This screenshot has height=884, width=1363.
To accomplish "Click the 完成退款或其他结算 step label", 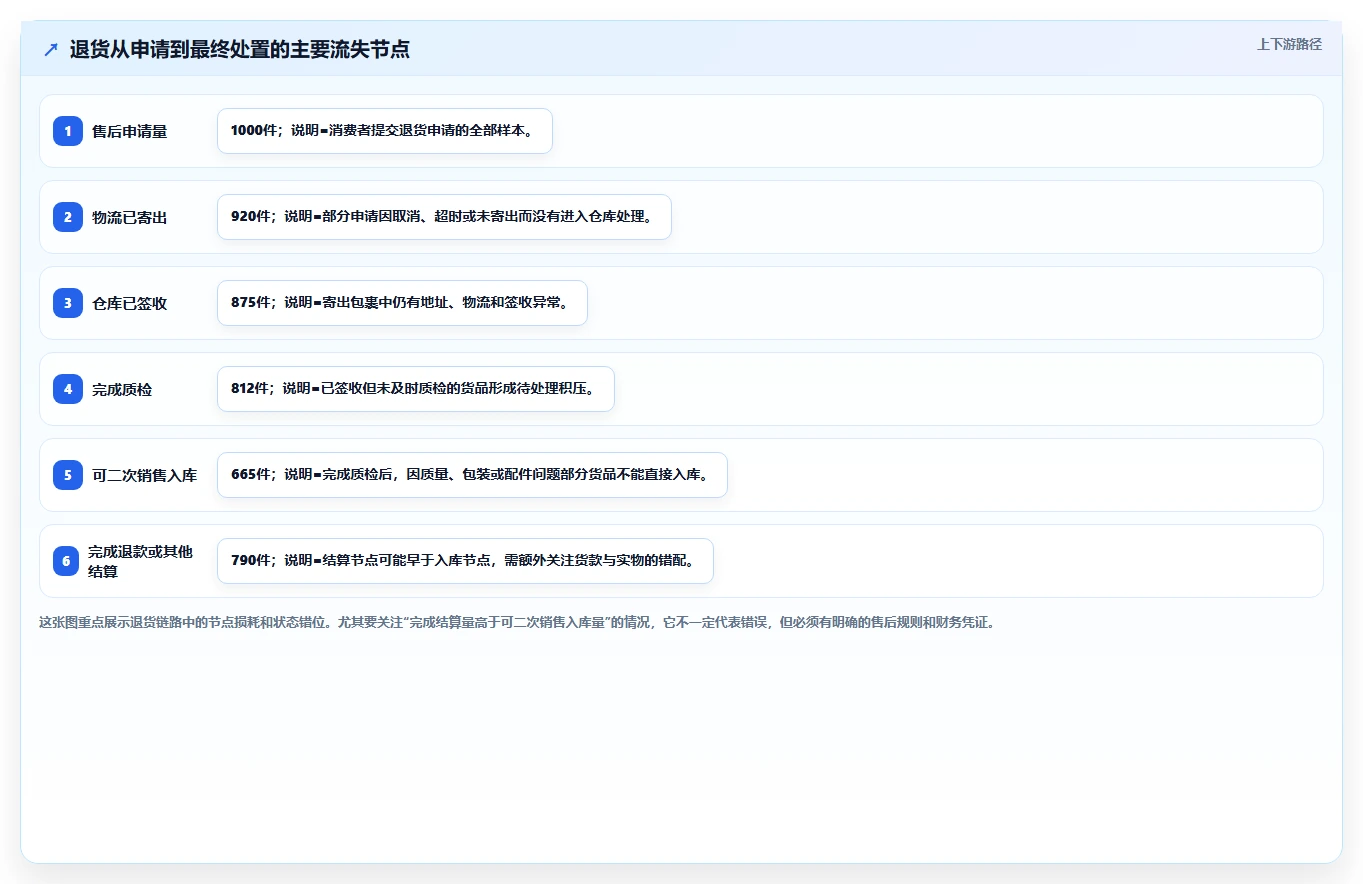I will coord(141,561).
